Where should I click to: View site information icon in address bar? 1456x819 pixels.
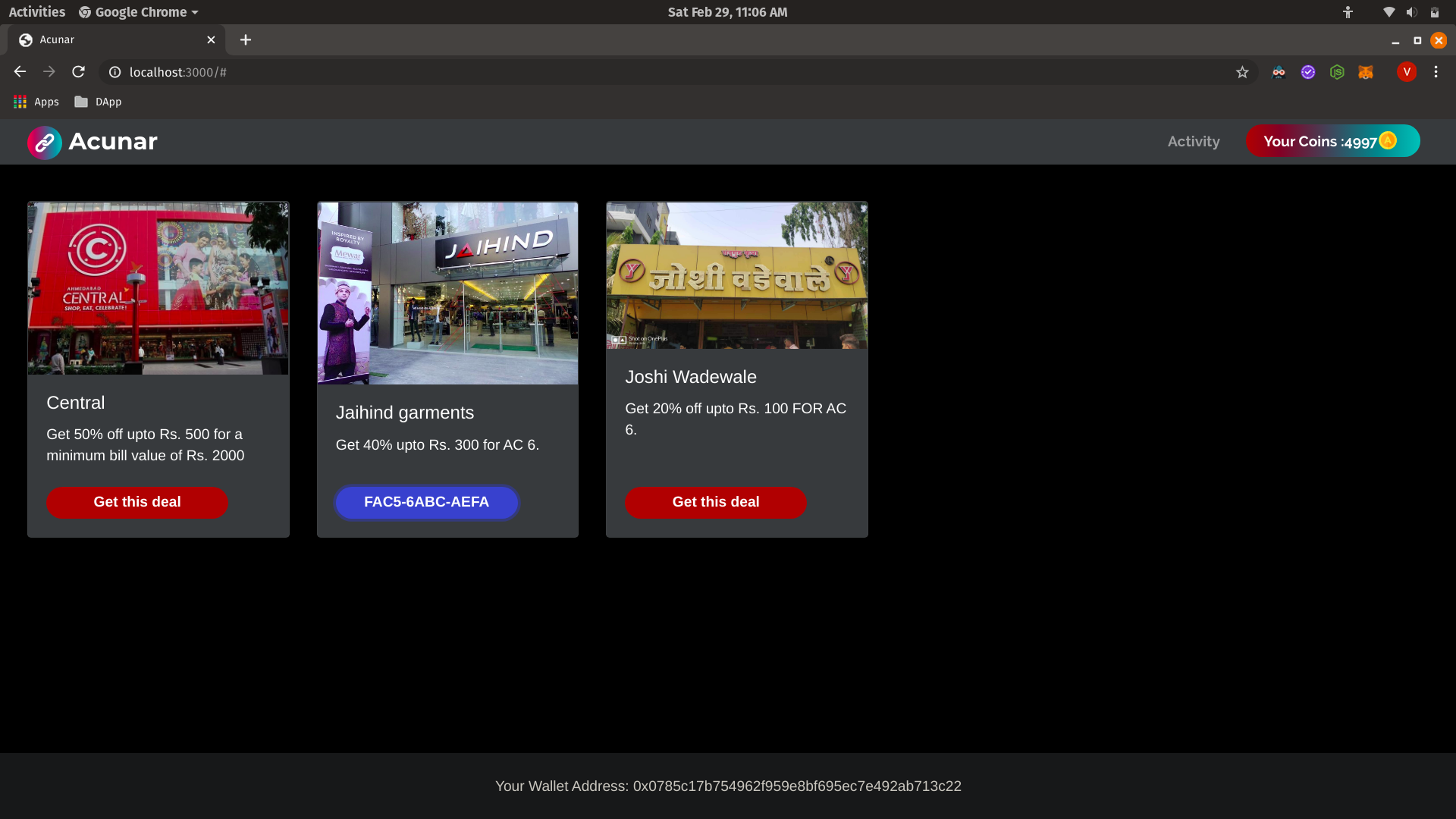pyautogui.click(x=115, y=72)
